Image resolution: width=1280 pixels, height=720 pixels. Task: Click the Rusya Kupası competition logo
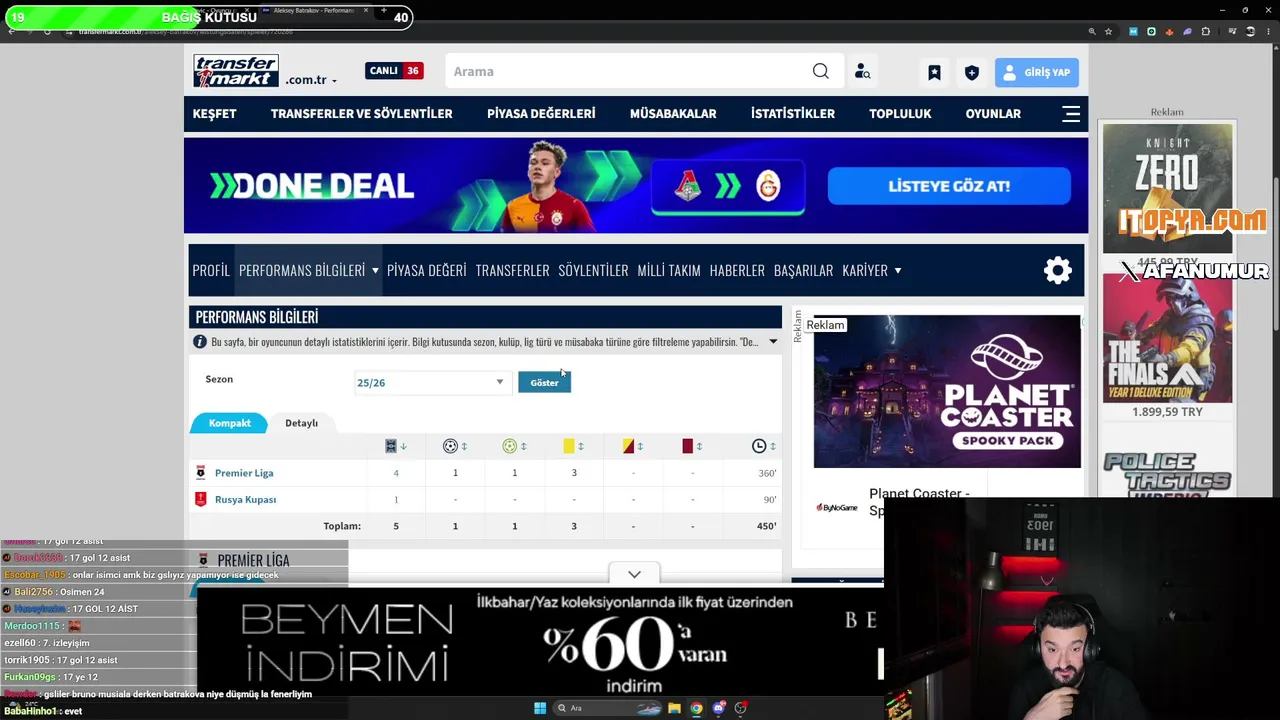[x=201, y=499]
